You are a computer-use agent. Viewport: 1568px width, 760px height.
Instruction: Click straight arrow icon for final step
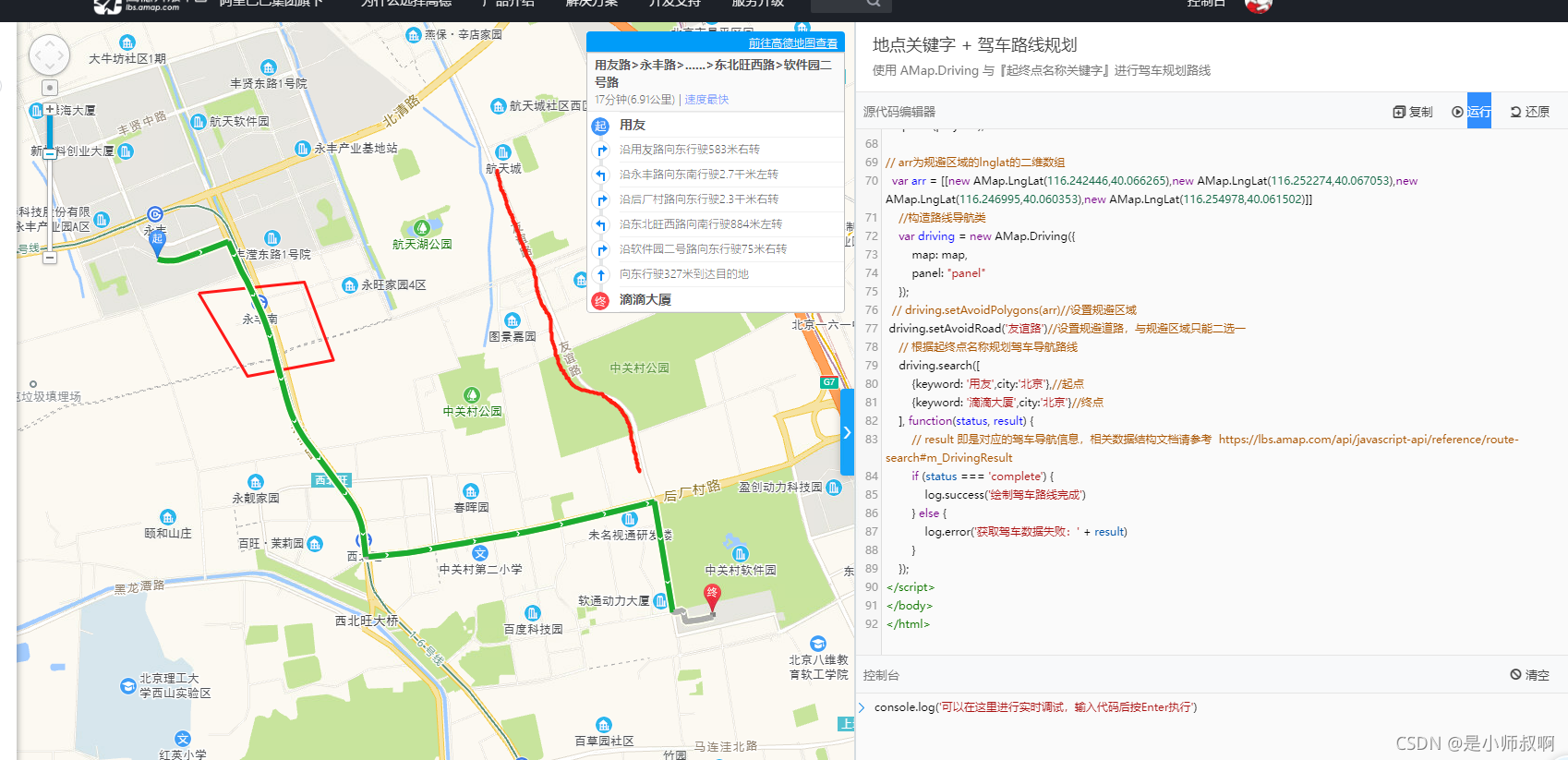pyautogui.click(x=601, y=274)
